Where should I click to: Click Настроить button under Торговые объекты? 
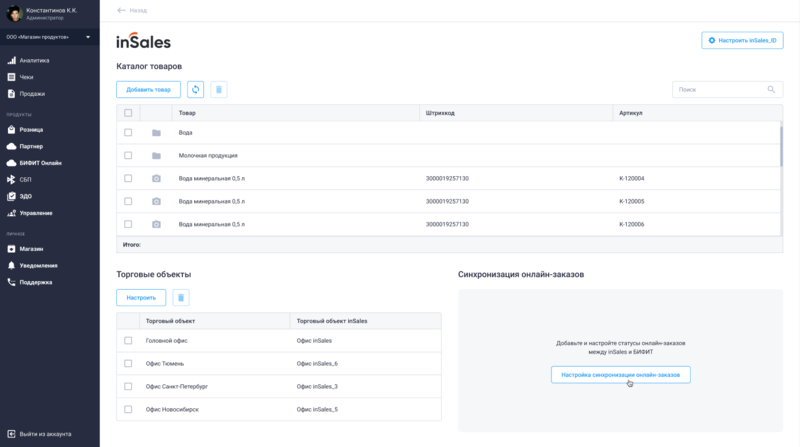coord(141,297)
